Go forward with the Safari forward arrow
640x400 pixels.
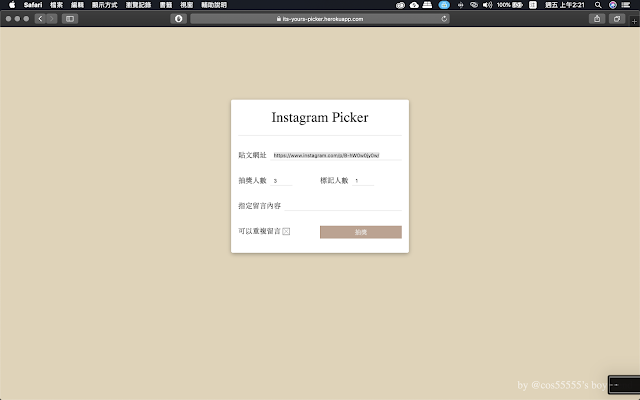[51, 19]
